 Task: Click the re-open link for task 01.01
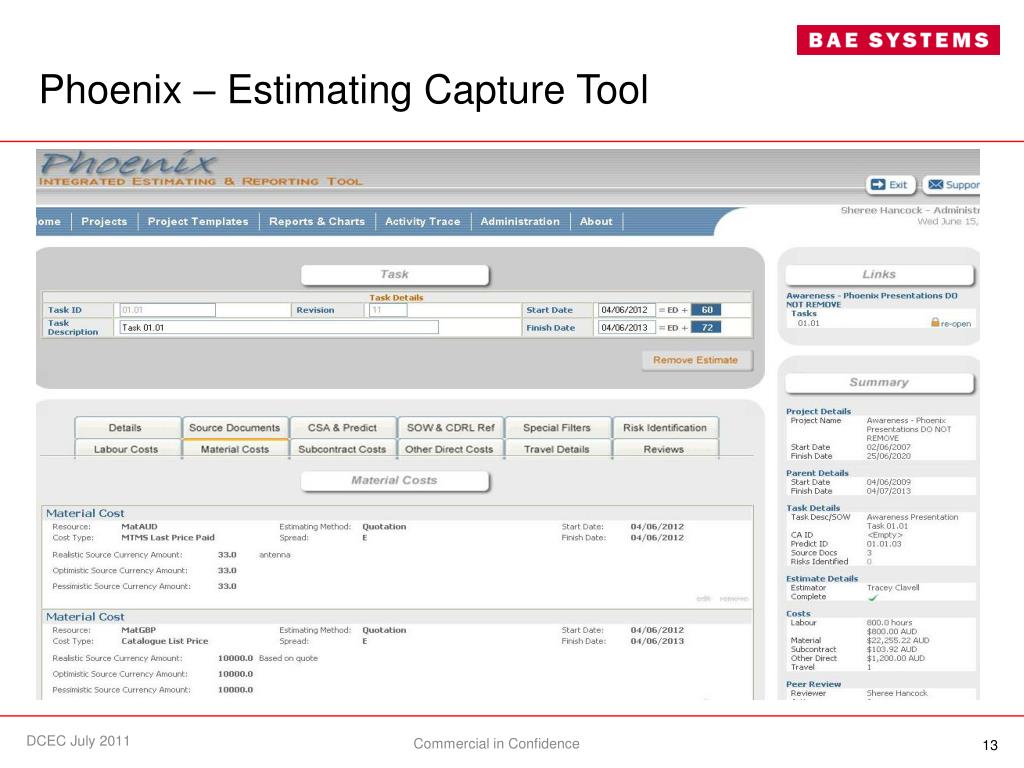tap(956, 324)
